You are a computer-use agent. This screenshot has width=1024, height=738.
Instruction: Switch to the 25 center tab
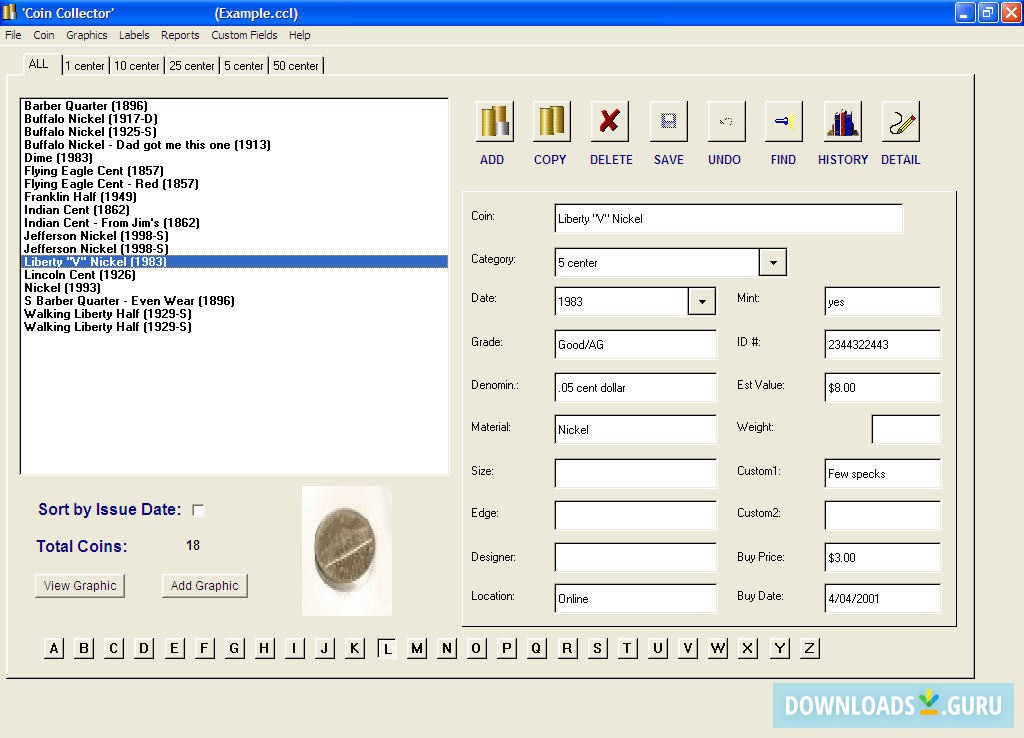[191, 66]
